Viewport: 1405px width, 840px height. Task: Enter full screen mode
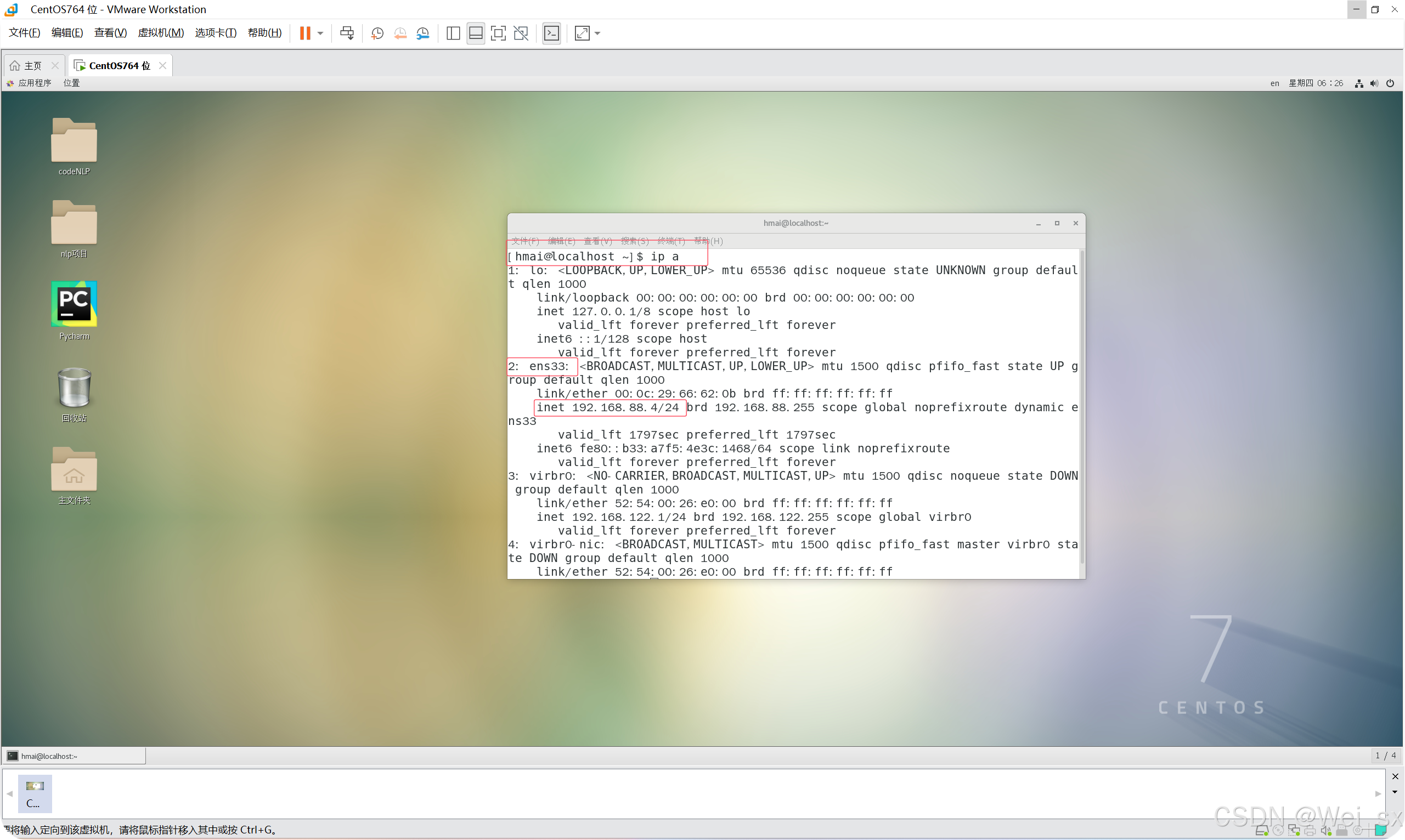(x=498, y=33)
